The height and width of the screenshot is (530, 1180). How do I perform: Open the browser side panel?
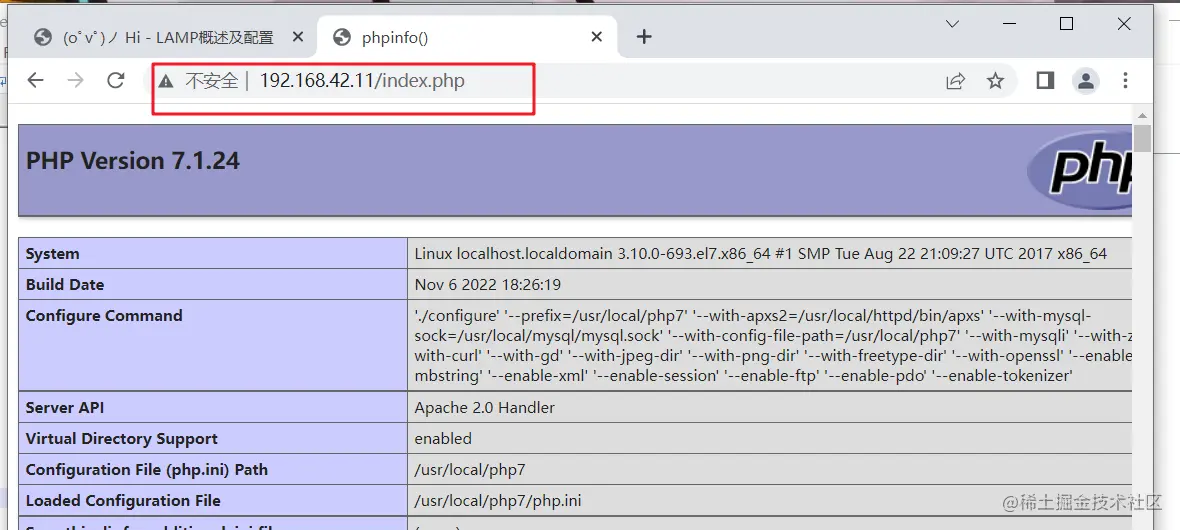1045,81
